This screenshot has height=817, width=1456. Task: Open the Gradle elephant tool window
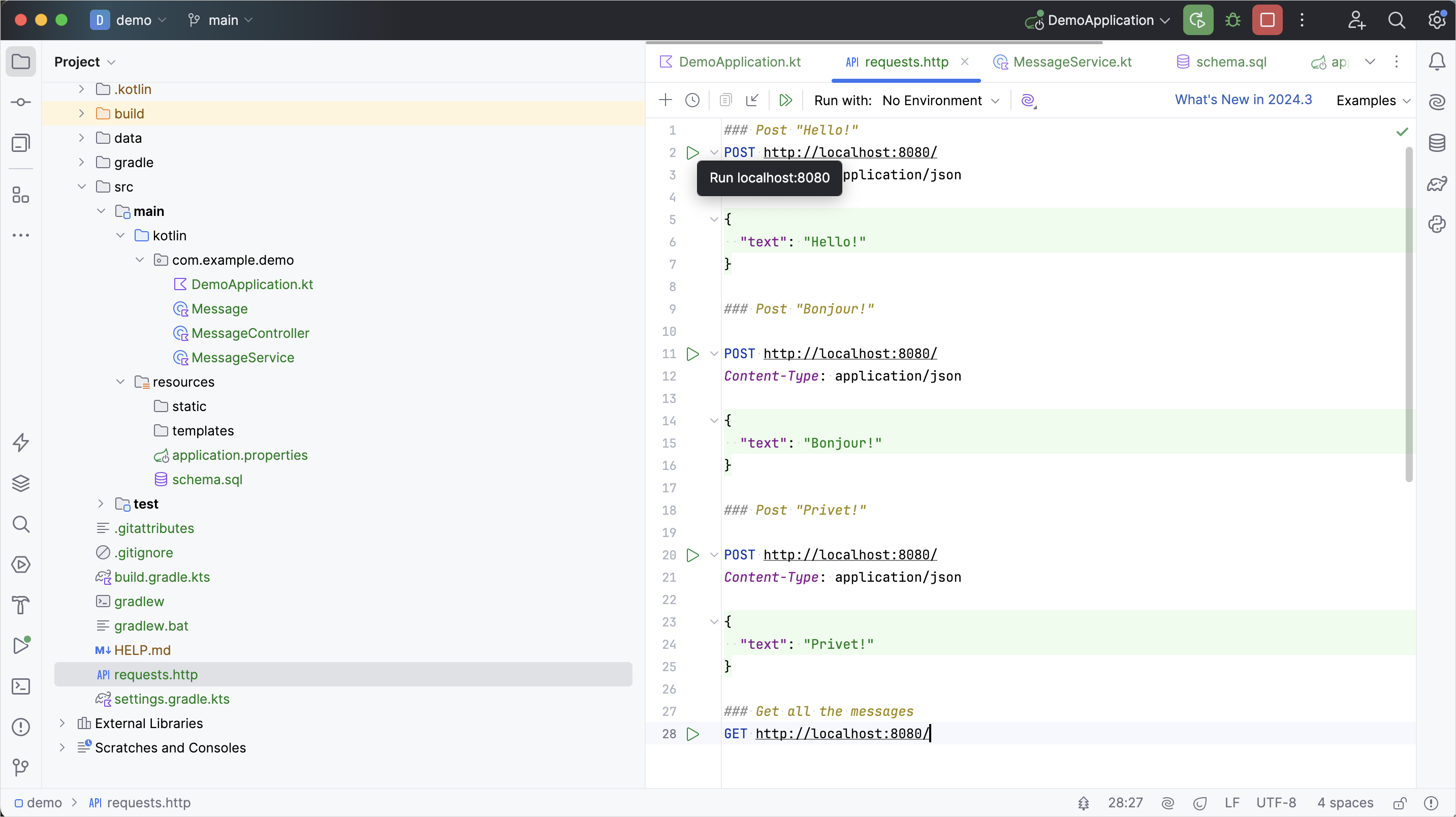[1437, 184]
